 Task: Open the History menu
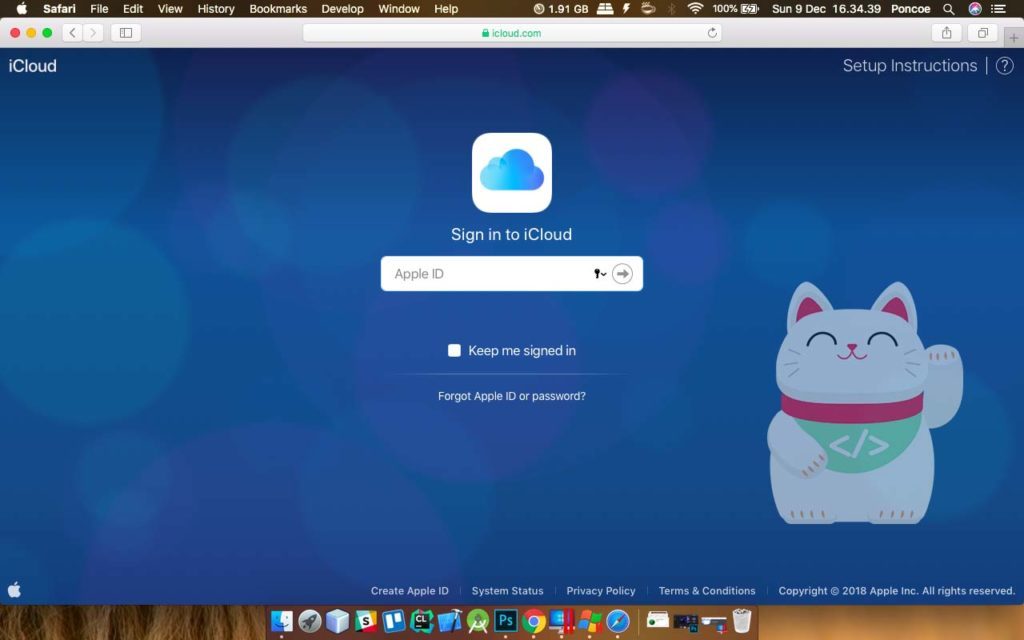coord(216,9)
